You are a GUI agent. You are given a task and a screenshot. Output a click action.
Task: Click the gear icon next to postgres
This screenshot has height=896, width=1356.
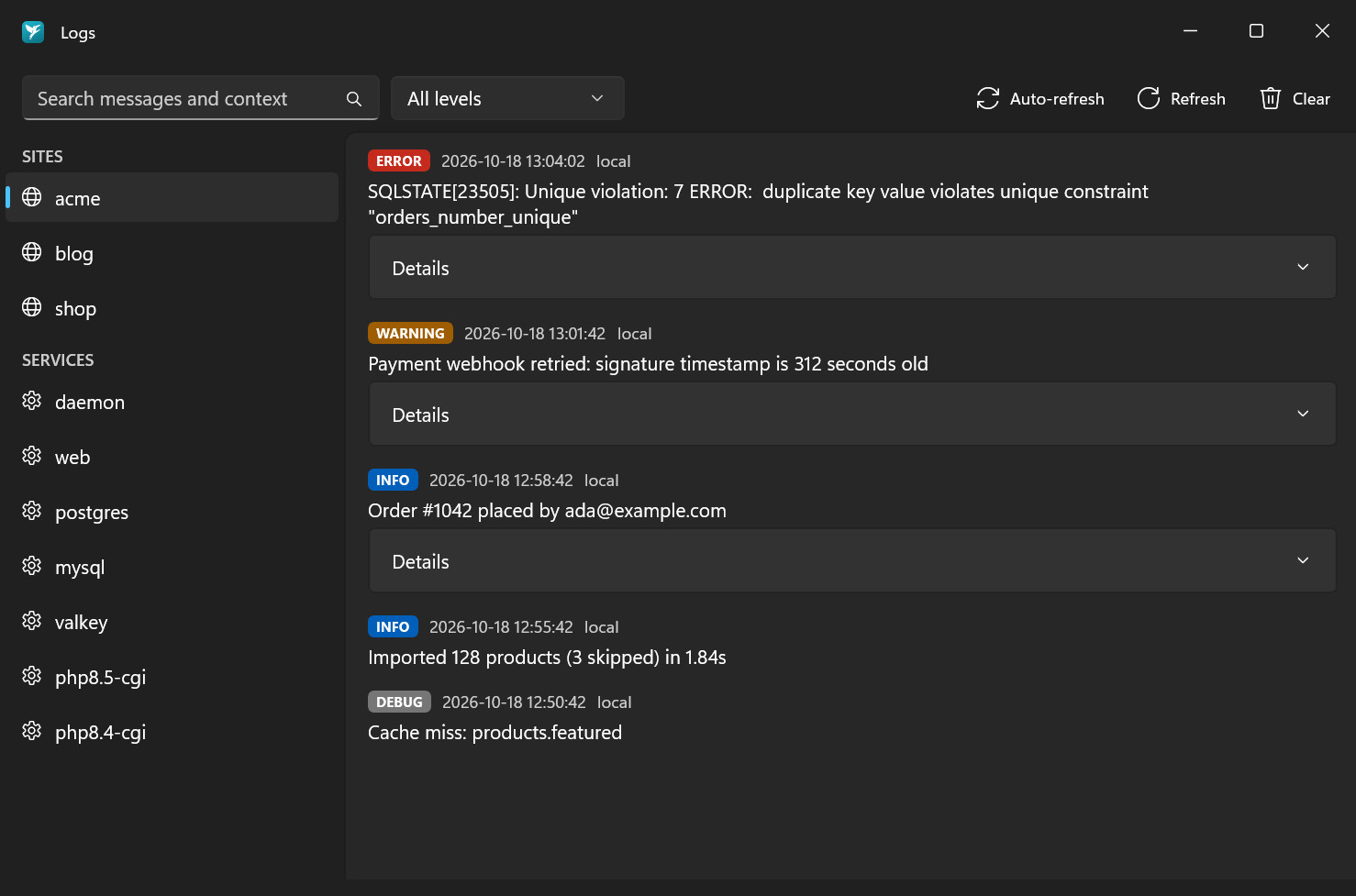pyautogui.click(x=32, y=511)
